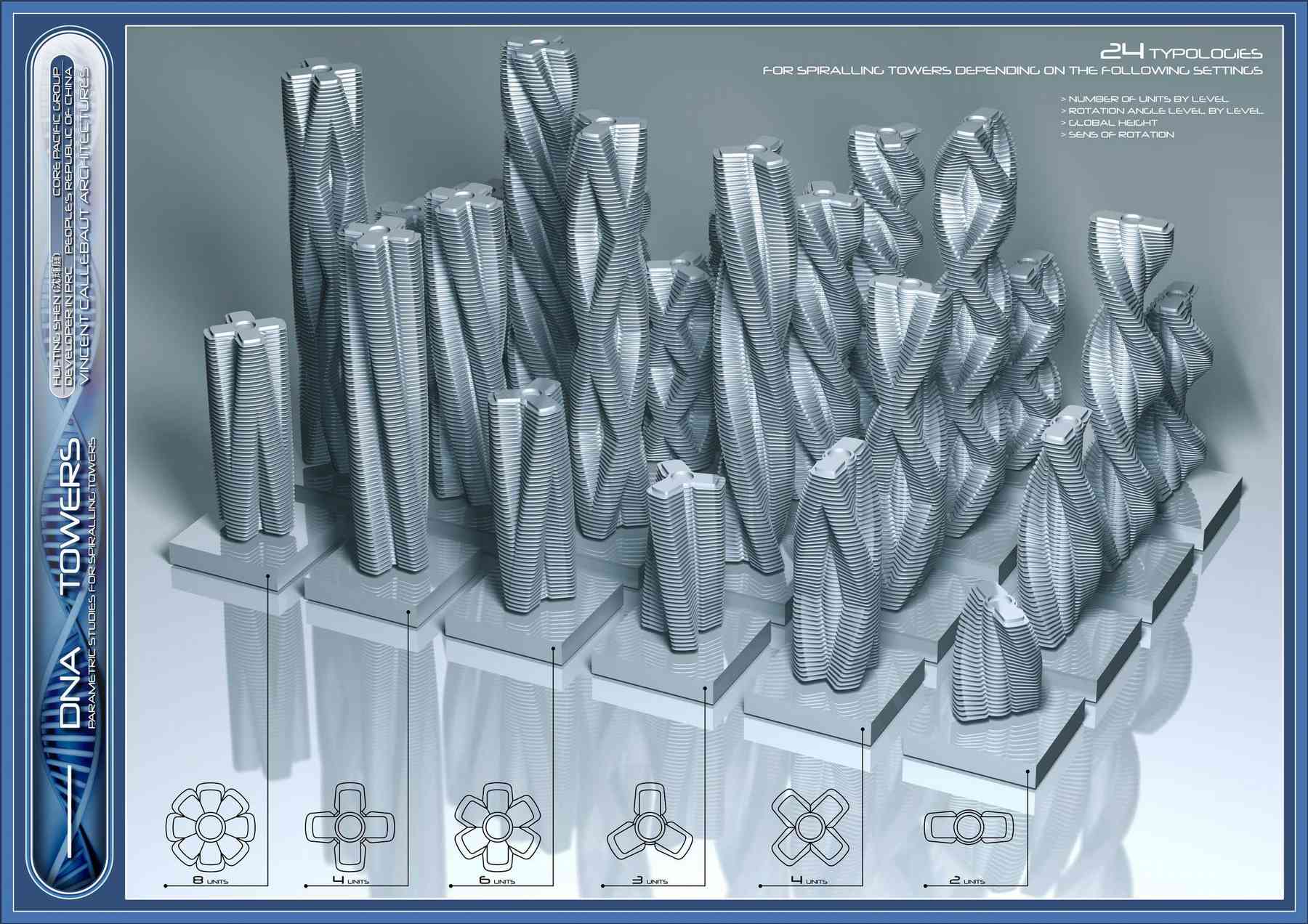Click the 24 Typologies heading

[x=1181, y=53]
